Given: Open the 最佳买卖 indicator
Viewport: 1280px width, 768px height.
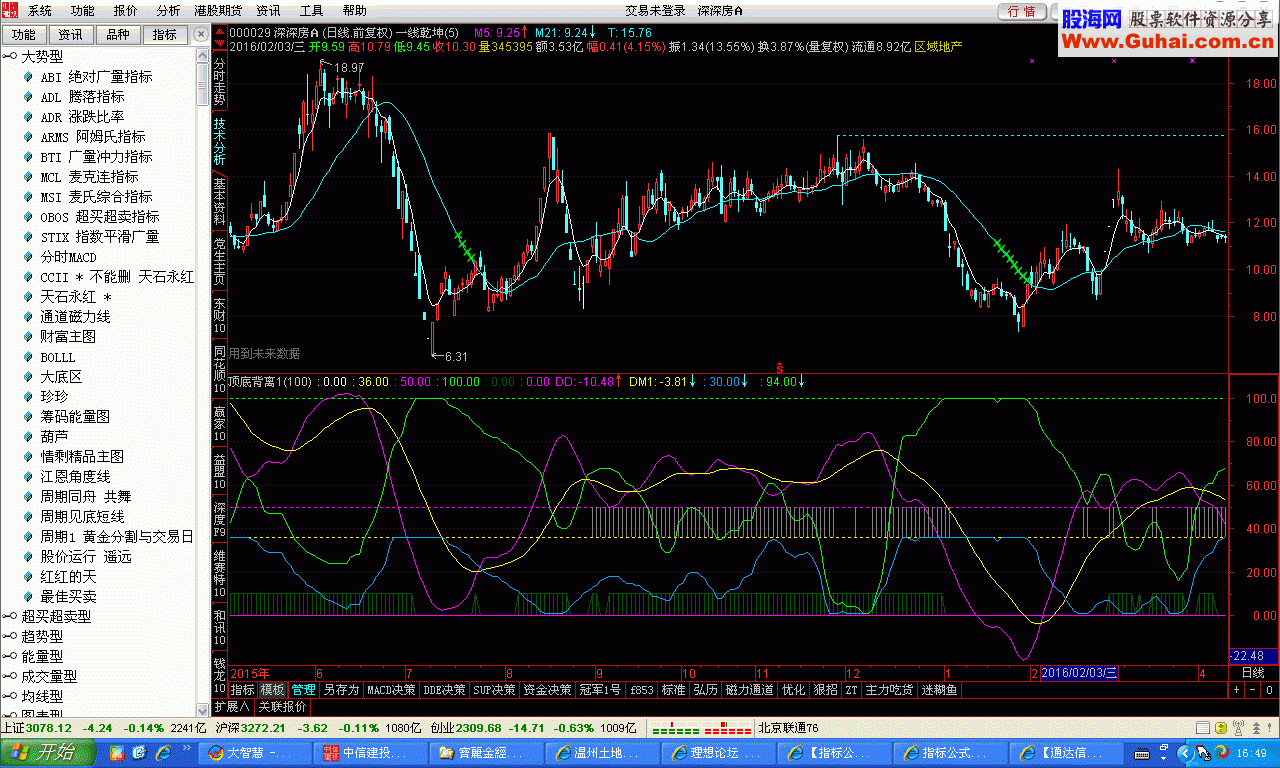Looking at the screenshot, I should [68, 597].
